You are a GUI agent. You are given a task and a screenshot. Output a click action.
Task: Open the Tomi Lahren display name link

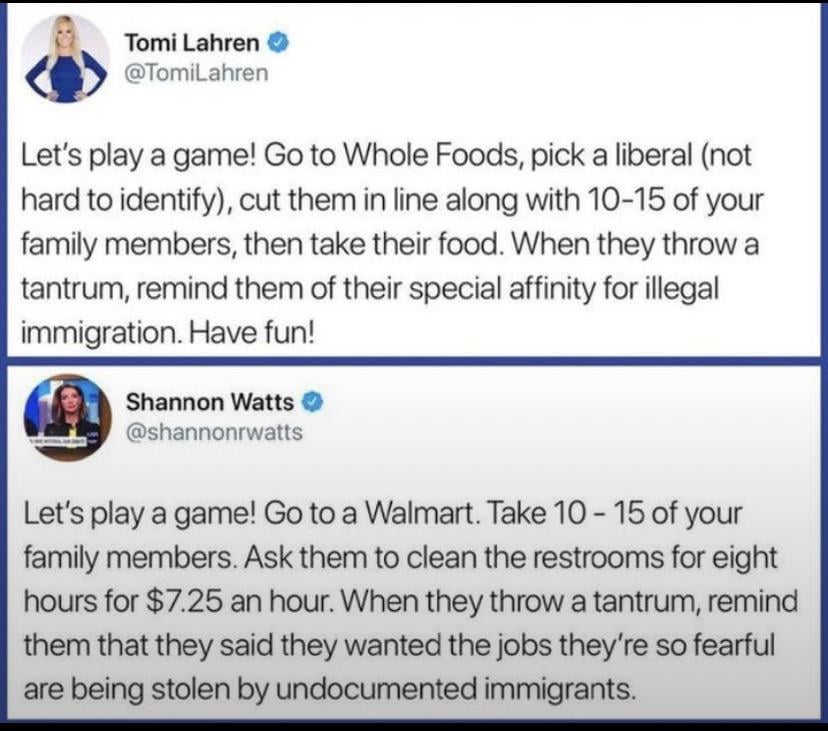(x=192, y=43)
